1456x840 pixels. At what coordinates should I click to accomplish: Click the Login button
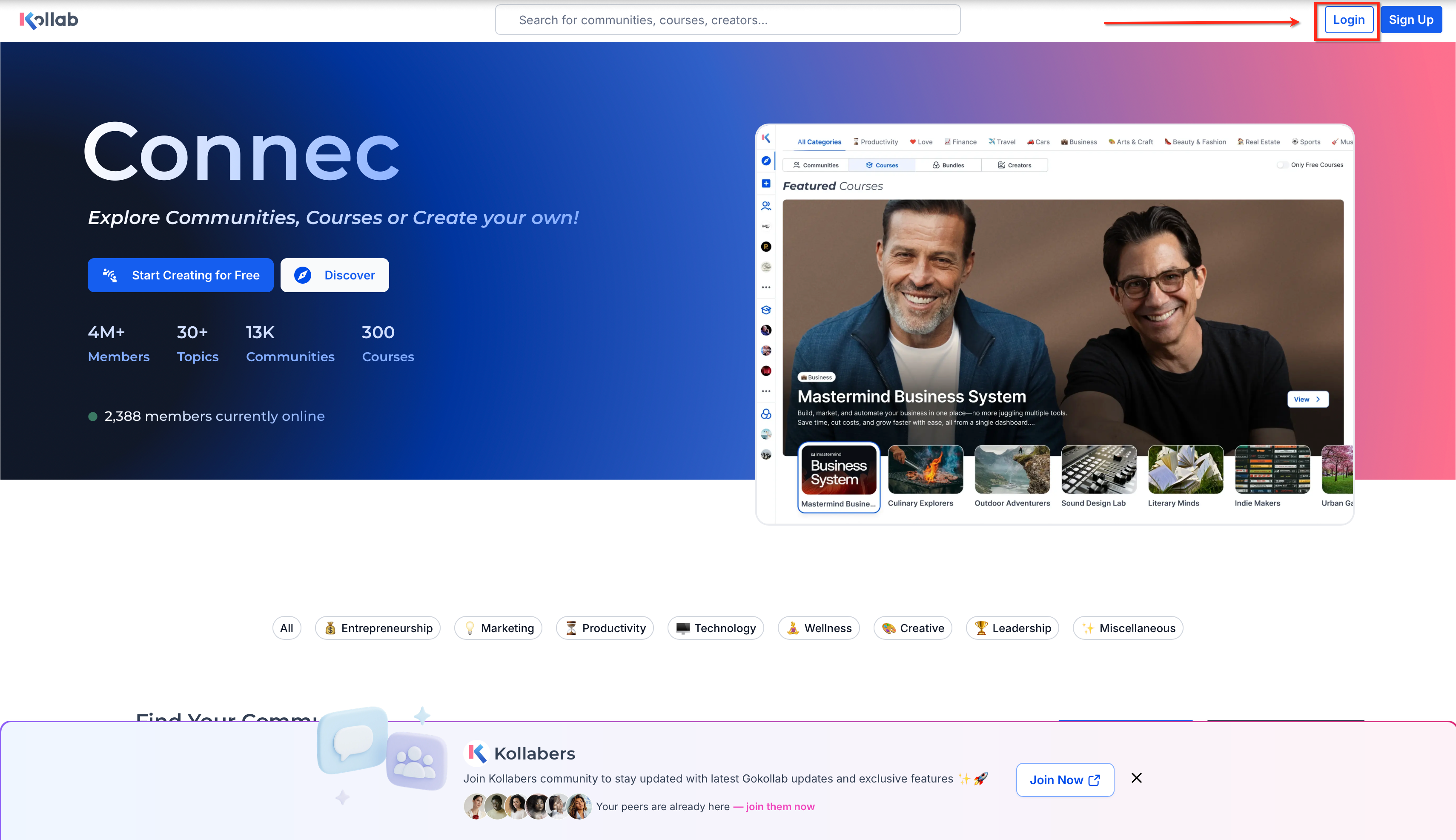click(1348, 20)
